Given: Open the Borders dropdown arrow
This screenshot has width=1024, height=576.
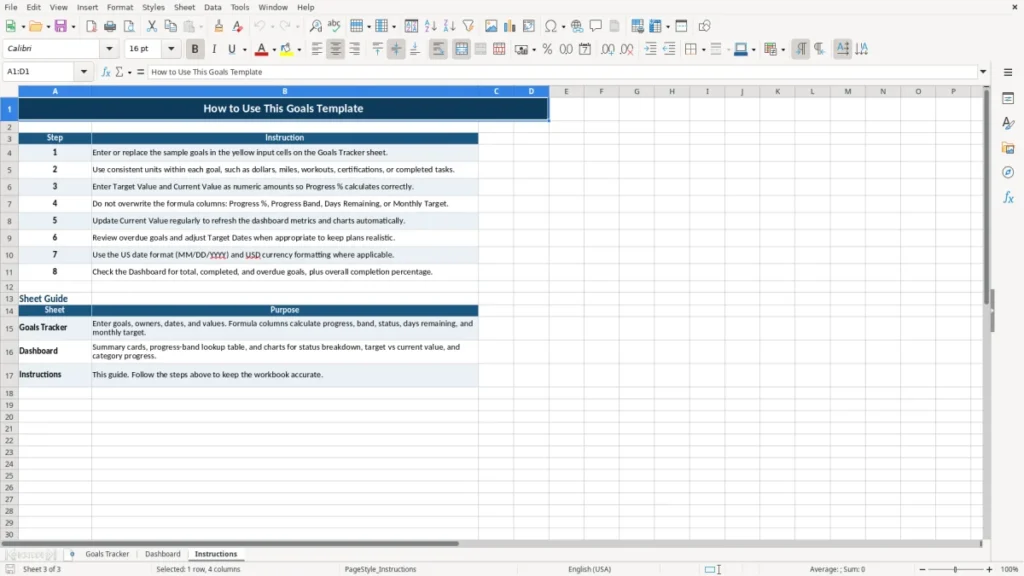Looking at the screenshot, I should pyautogui.click(x=703, y=50).
